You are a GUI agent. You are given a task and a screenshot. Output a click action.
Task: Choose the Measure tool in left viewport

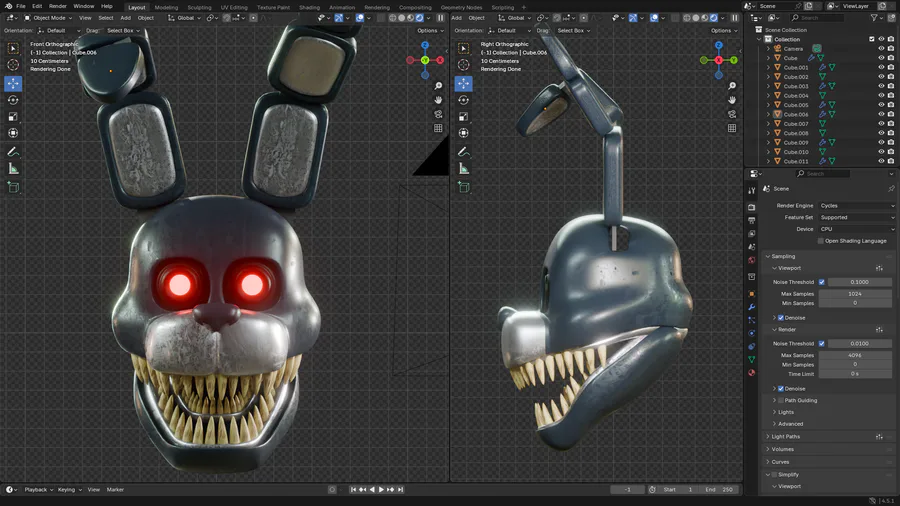tap(14, 168)
